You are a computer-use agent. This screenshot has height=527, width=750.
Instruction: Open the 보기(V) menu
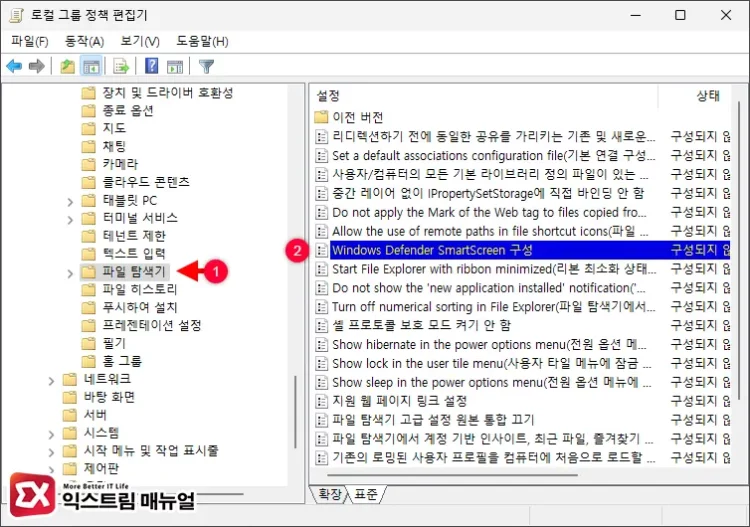140,41
